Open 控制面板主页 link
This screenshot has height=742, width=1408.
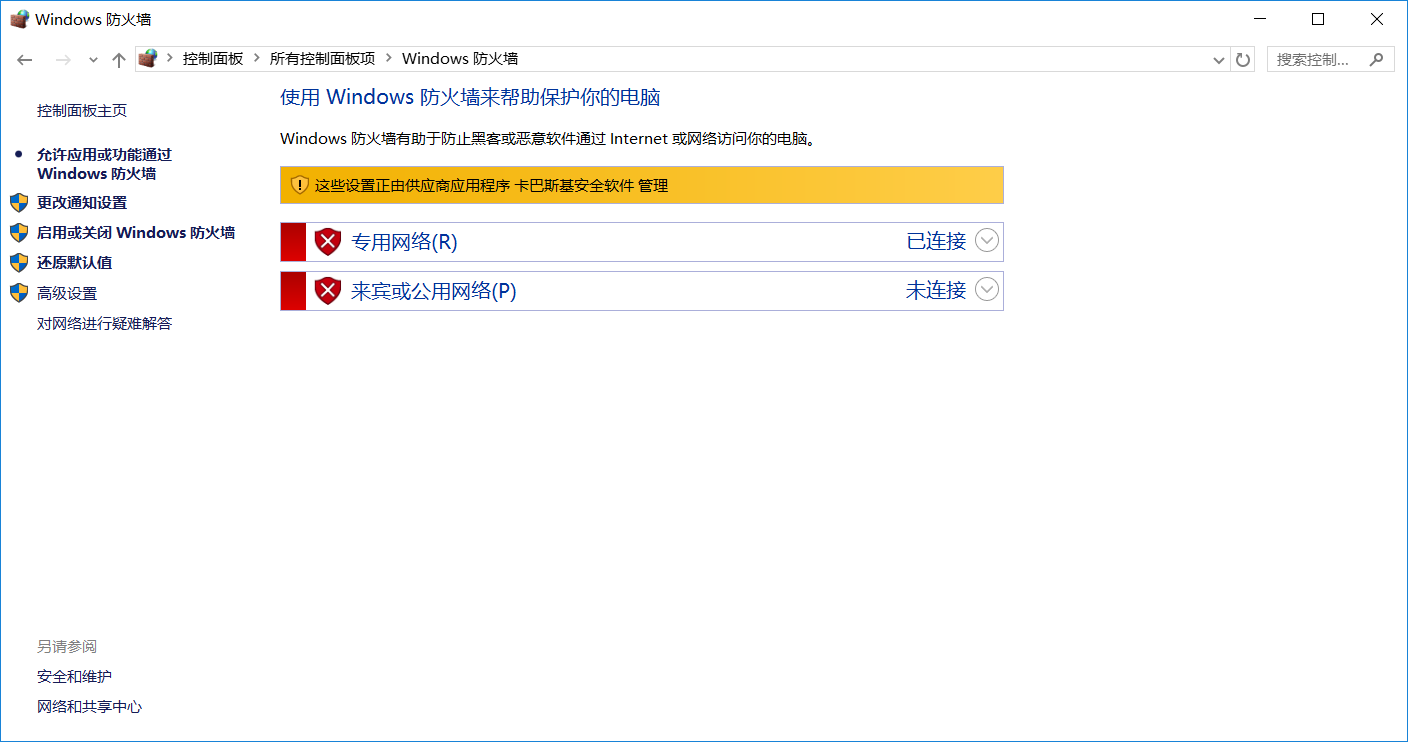coord(82,111)
